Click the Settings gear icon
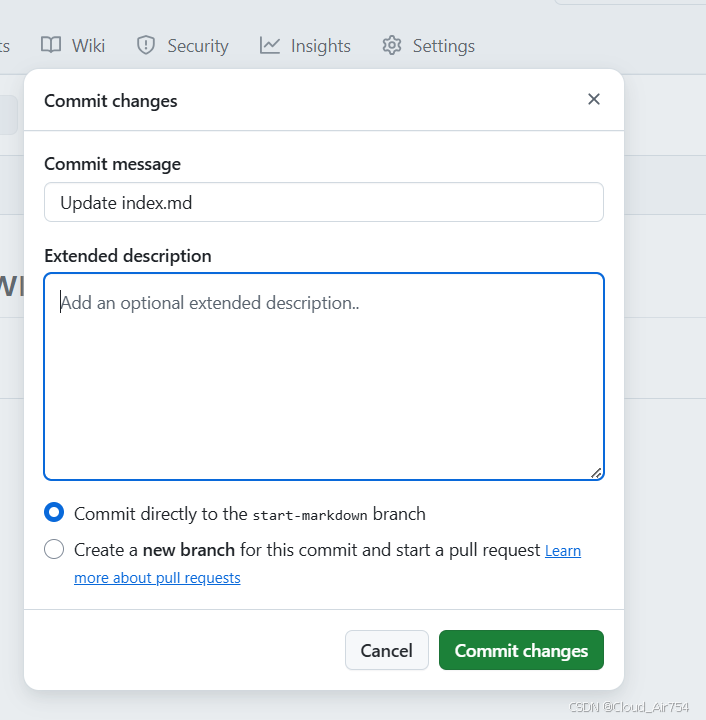The image size is (706, 720). point(392,45)
